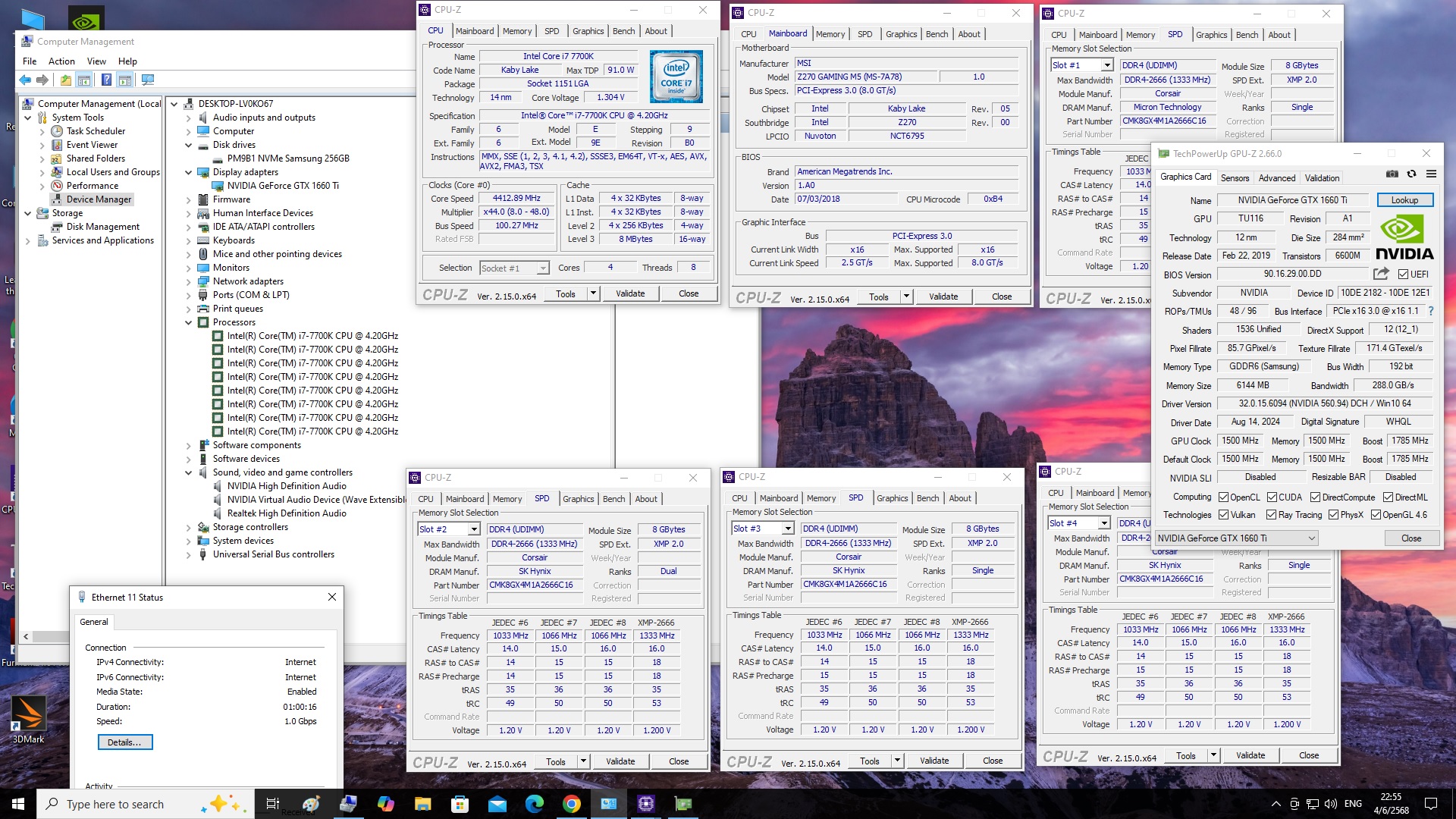Select the 3DMark desktop shortcut
This screenshot has height=819, width=1456.
click(x=29, y=719)
